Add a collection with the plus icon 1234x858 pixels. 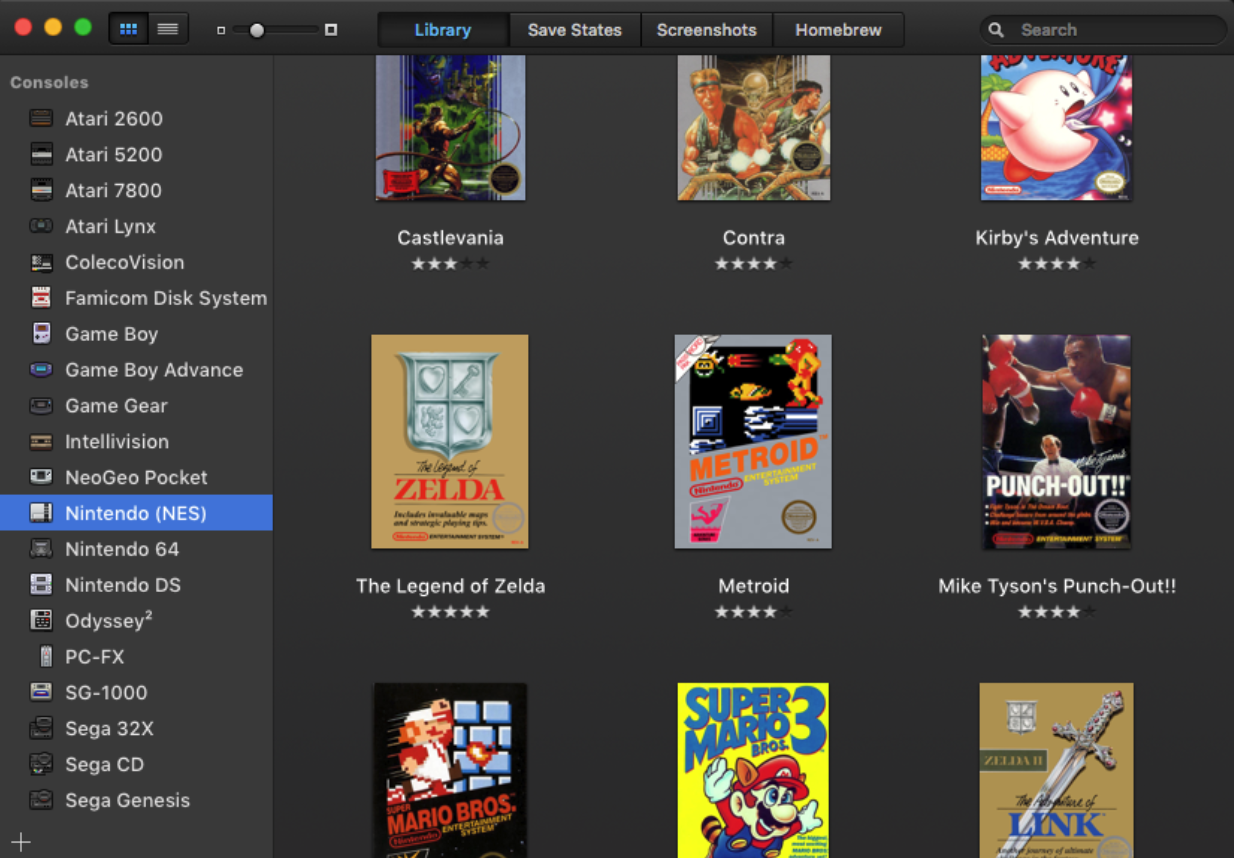(21, 843)
